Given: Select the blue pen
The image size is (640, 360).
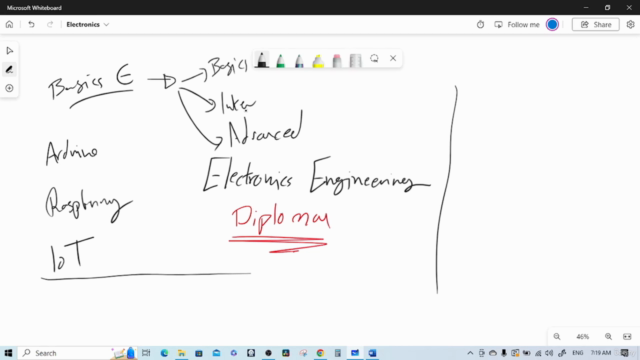Looking at the screenshot, I should (299, 60).
